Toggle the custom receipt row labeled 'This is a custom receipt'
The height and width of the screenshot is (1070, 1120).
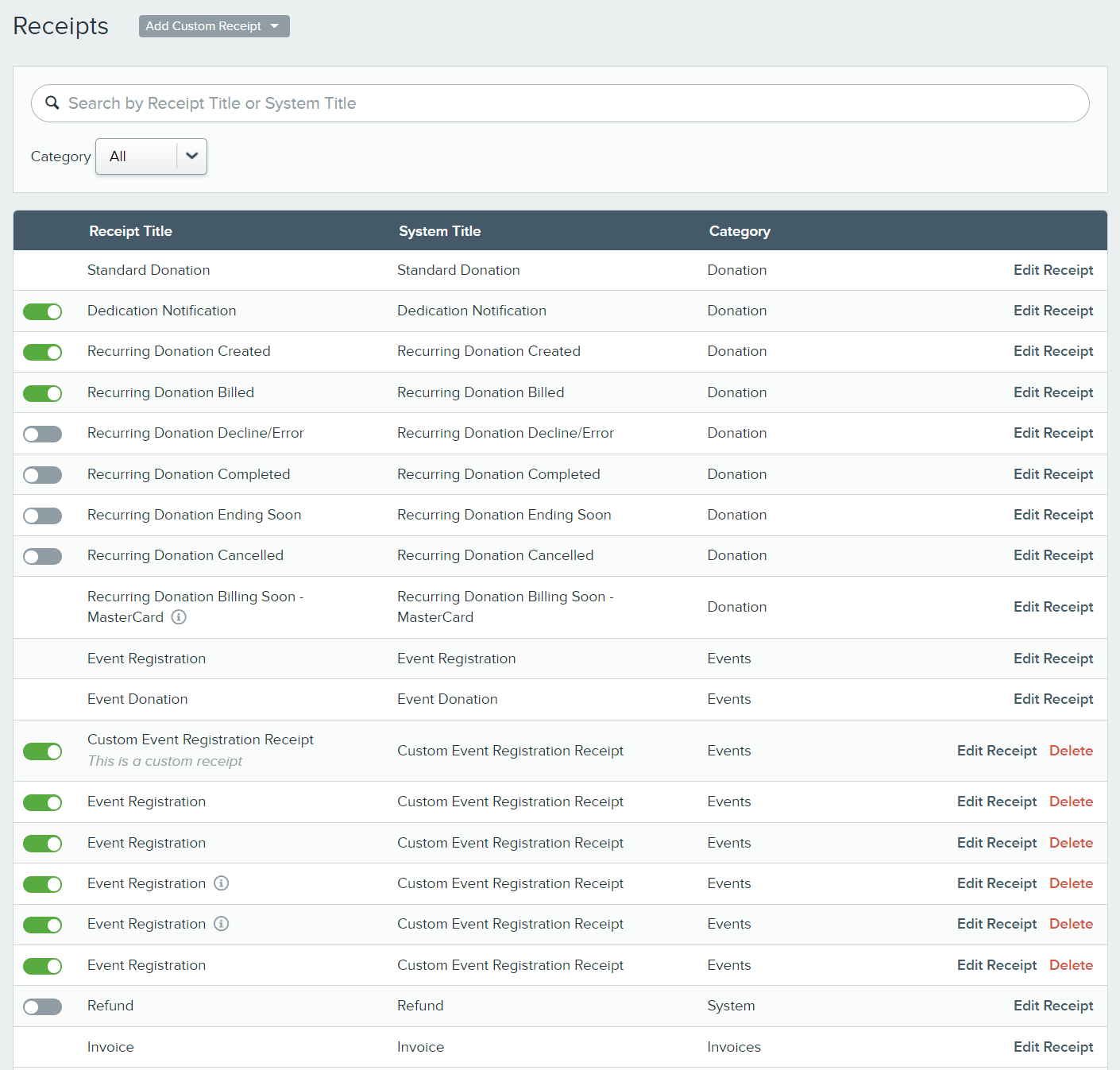43,751
